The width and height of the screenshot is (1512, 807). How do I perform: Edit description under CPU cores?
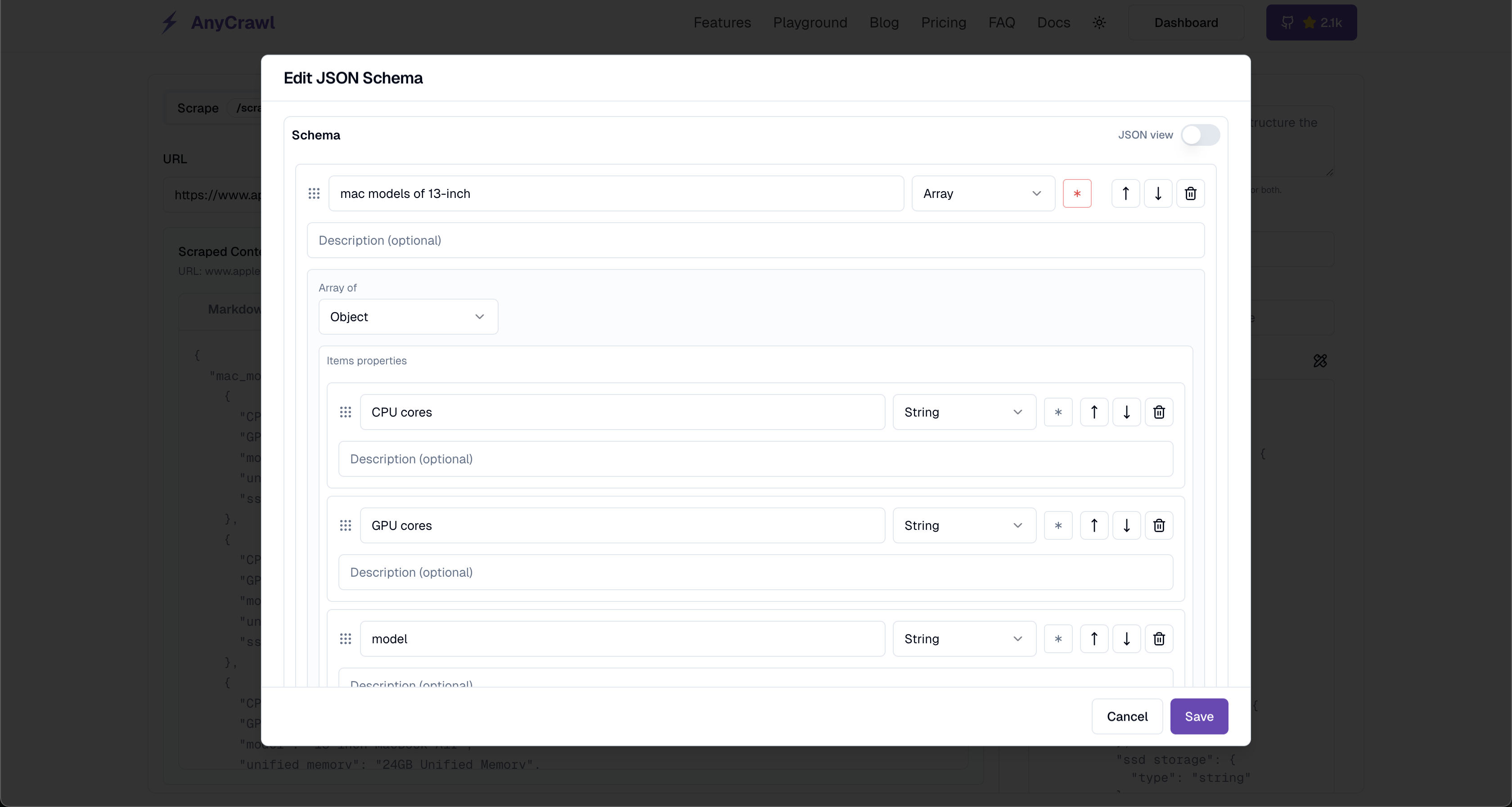(x=756, y=459)
